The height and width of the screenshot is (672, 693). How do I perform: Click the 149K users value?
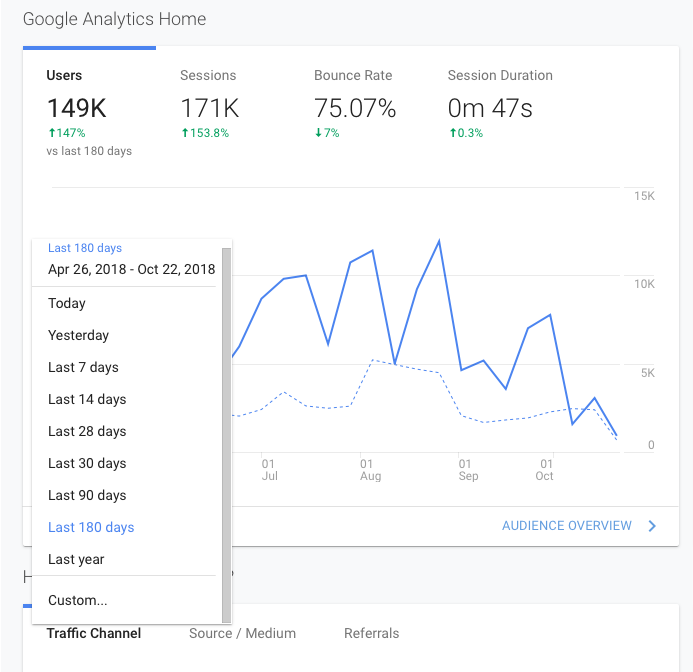point(76,108)
